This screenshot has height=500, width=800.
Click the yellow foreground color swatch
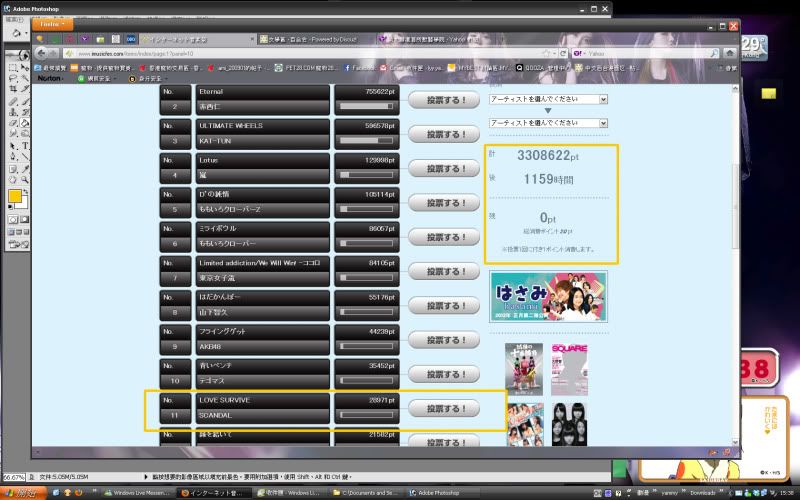[x=14, y=196]
